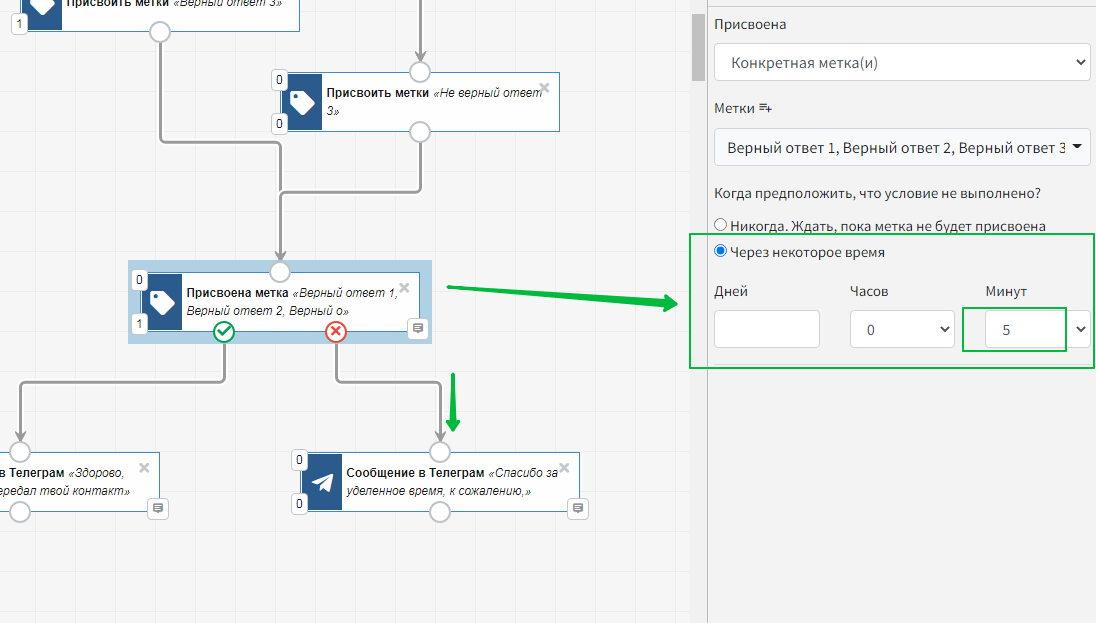Remove the 'Не верный ответ 3' block
Viewport: 1096px width, 623px height.
click(x=544, y=87)
